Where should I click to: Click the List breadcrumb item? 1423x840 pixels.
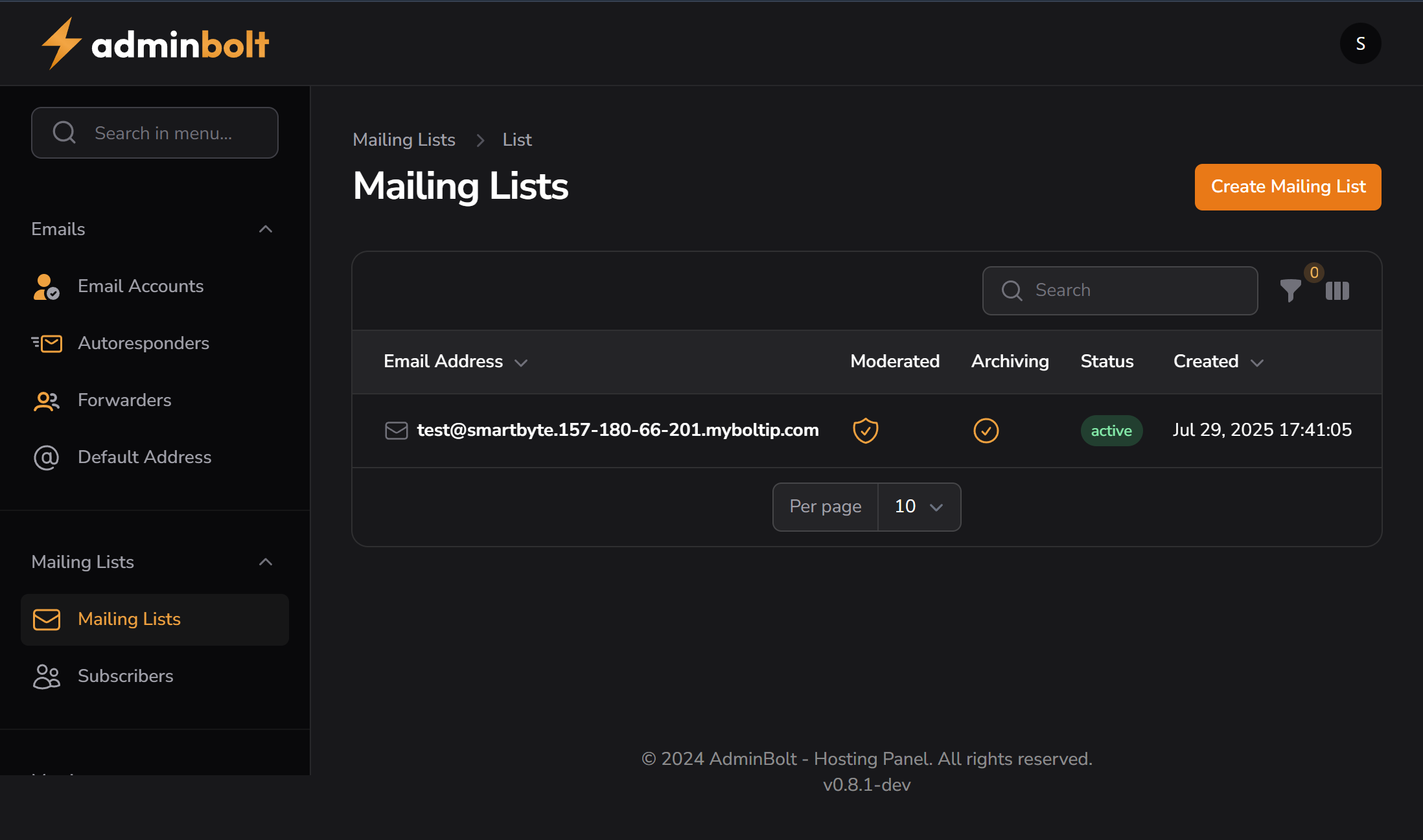[516, 139]
